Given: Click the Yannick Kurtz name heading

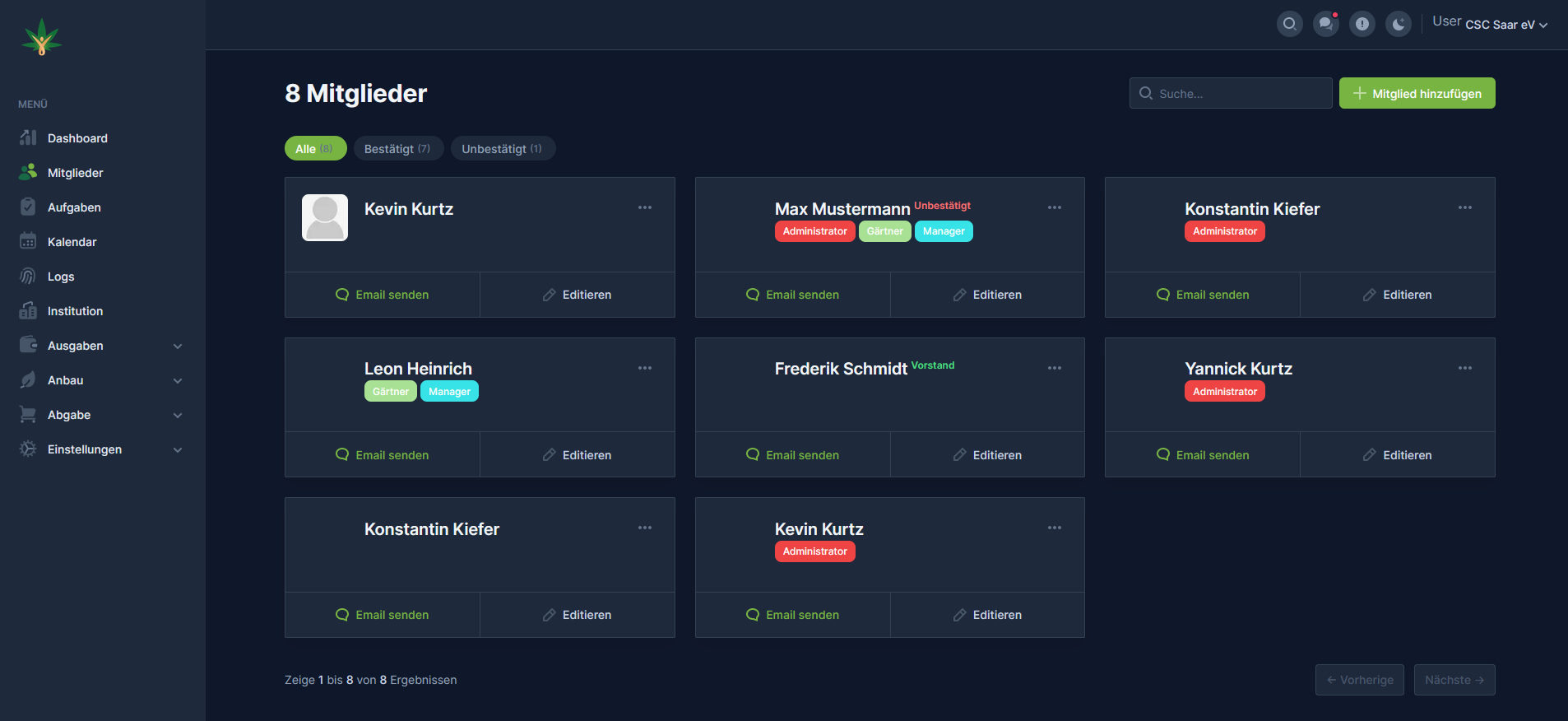Looking at the screenshot, I should point(1239,369).
